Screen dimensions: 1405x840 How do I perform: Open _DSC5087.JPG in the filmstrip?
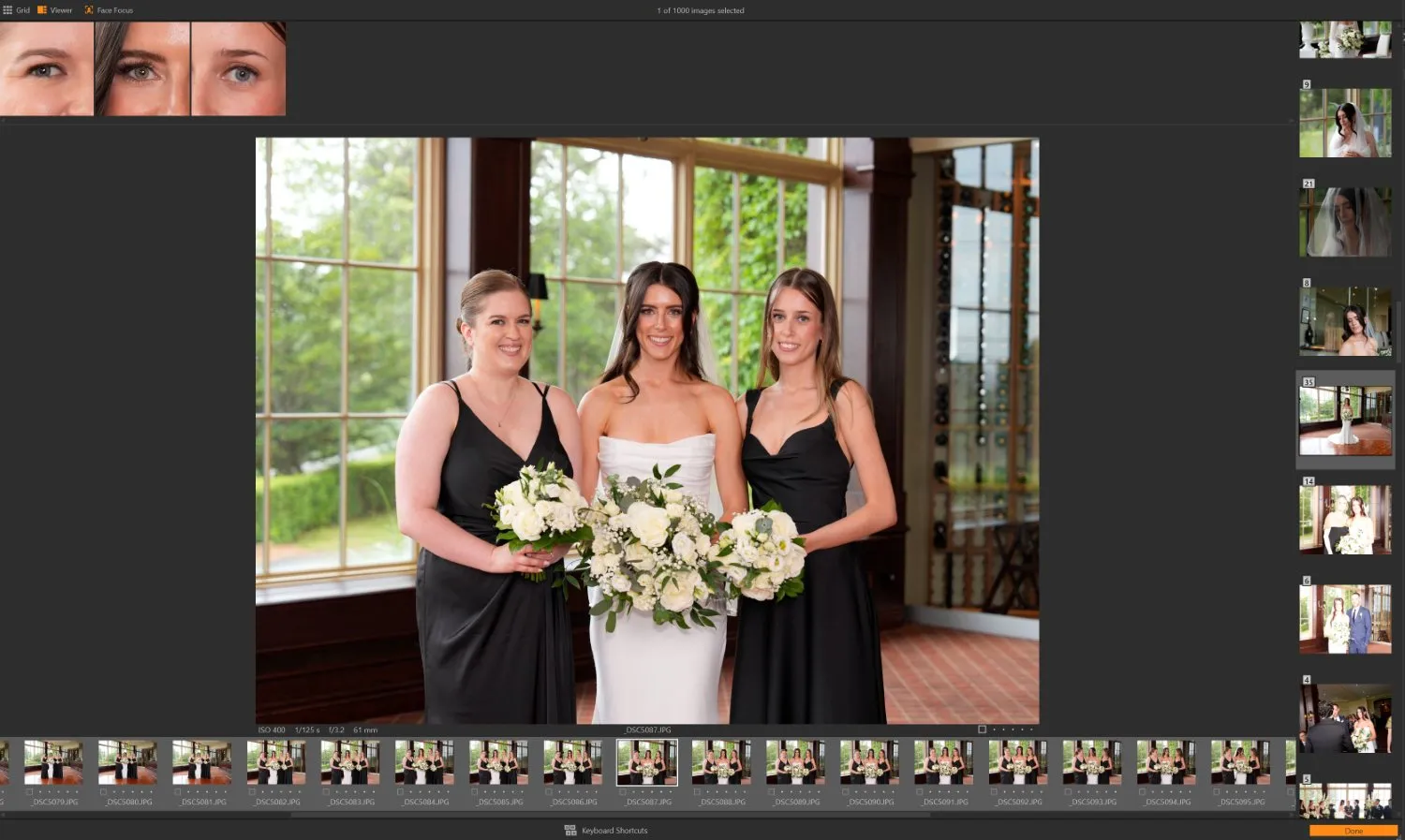[x=645, y=762]
